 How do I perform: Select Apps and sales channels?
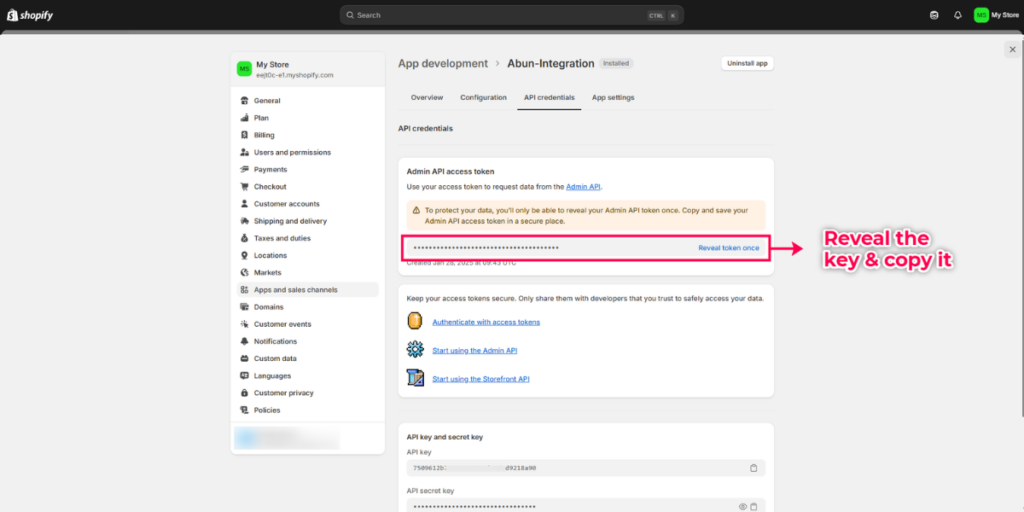(308, 290)
